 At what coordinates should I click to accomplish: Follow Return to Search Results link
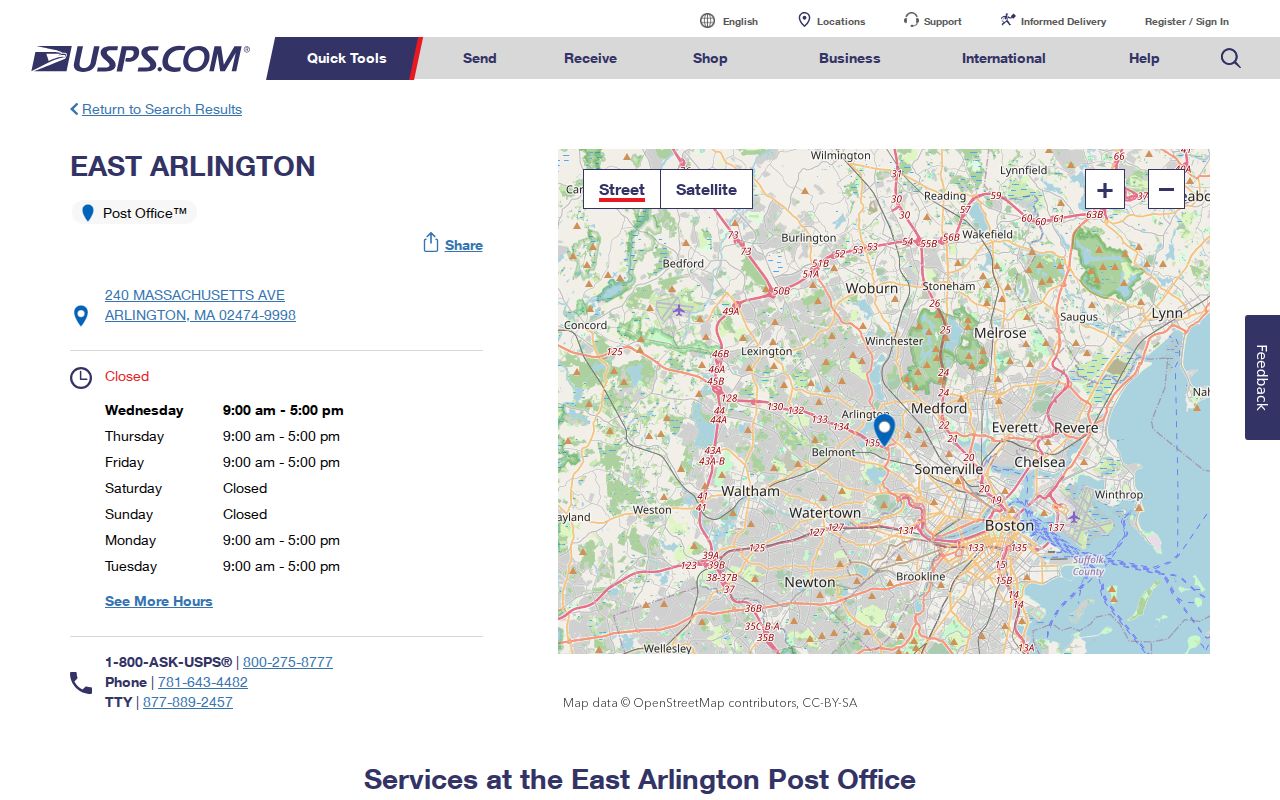coord(162,109)
